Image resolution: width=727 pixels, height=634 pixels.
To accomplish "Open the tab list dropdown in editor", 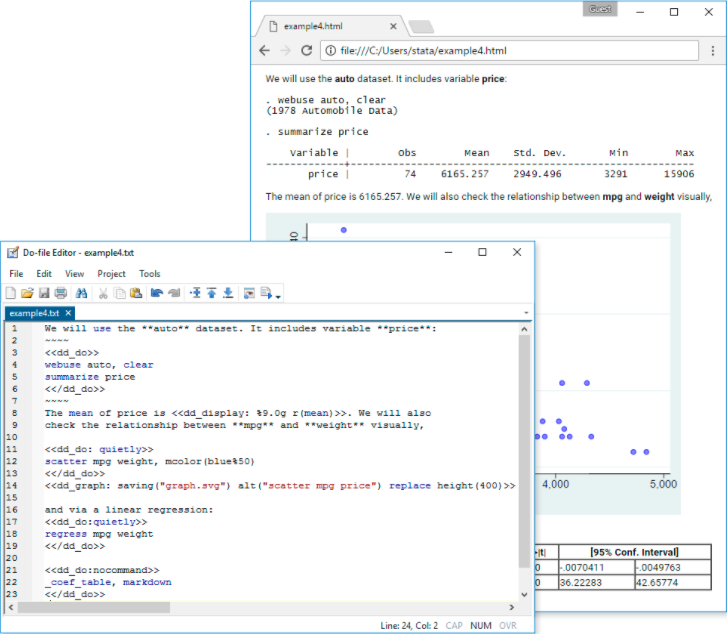I will [526, 313].
